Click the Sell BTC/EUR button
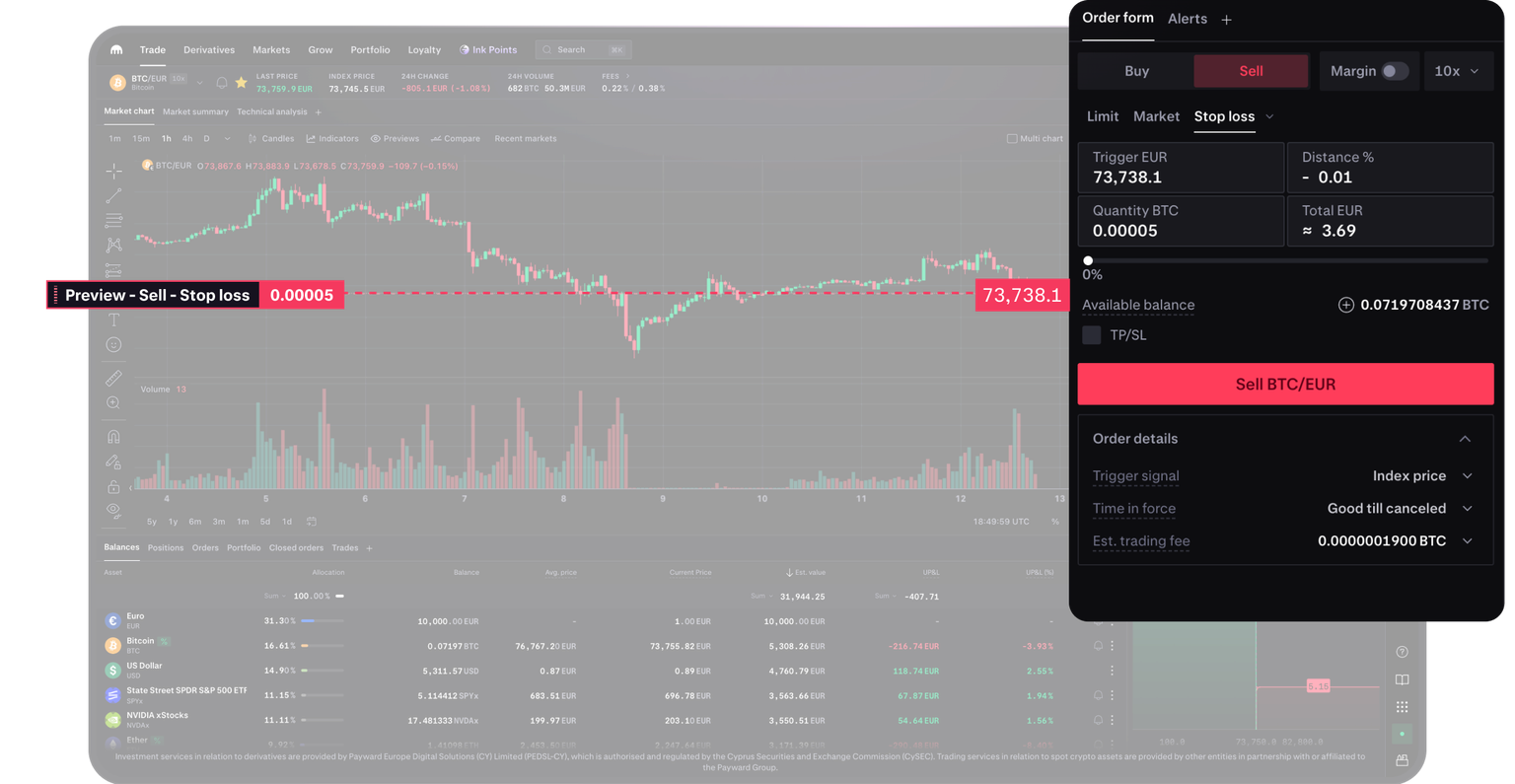Viewport: 1515px width, 784px height. pos(1285,385)
